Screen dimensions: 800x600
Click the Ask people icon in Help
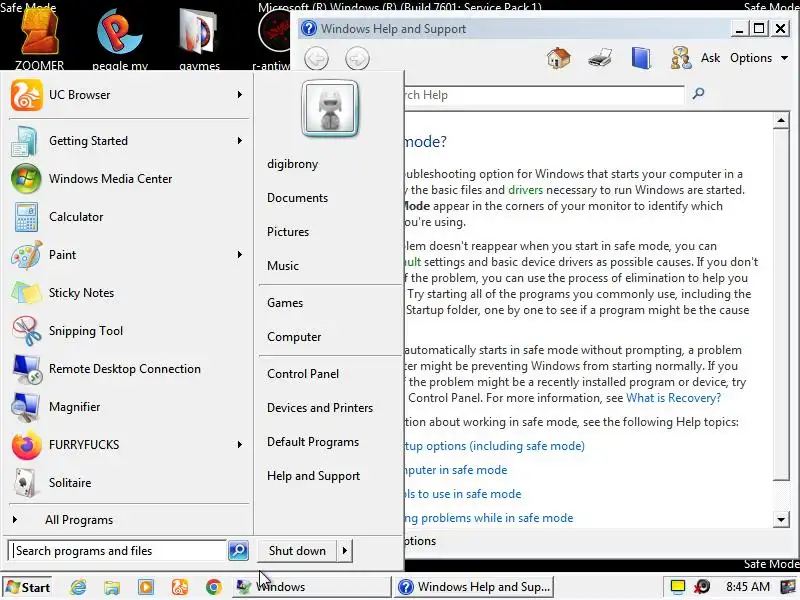(x=681, y=58)
